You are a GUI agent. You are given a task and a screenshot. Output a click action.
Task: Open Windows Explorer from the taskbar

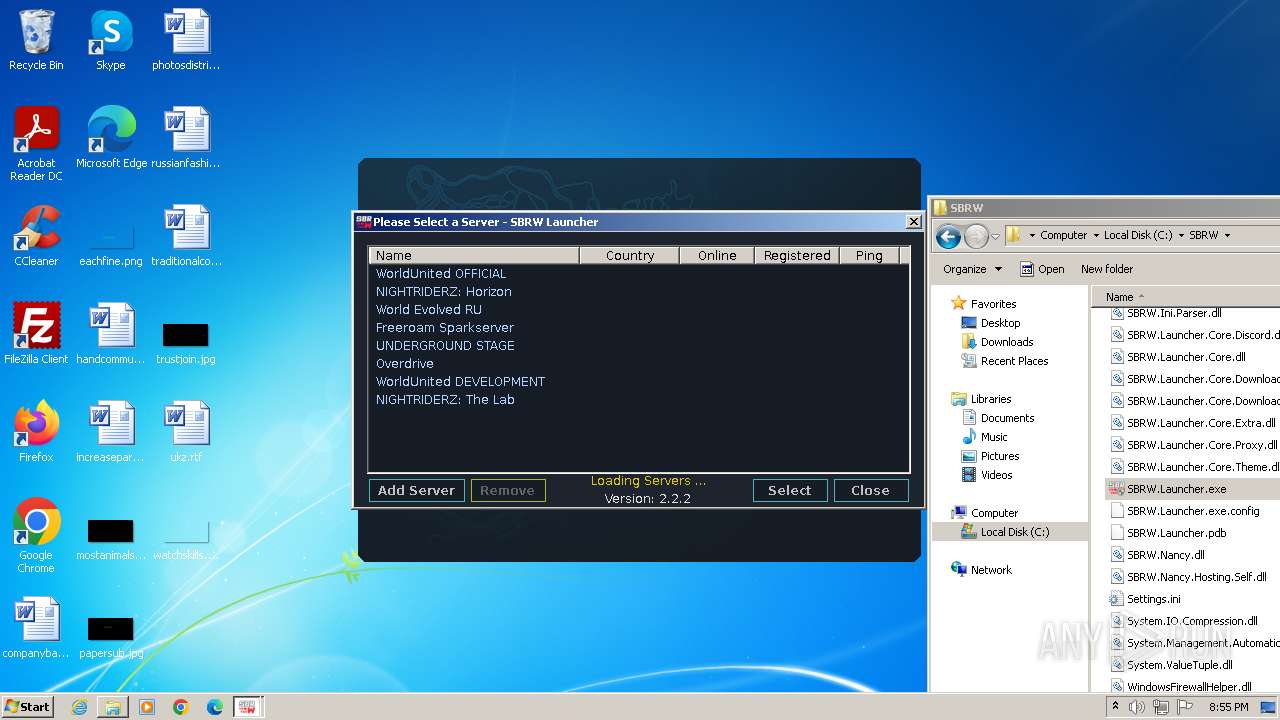(x=113, y=707)
